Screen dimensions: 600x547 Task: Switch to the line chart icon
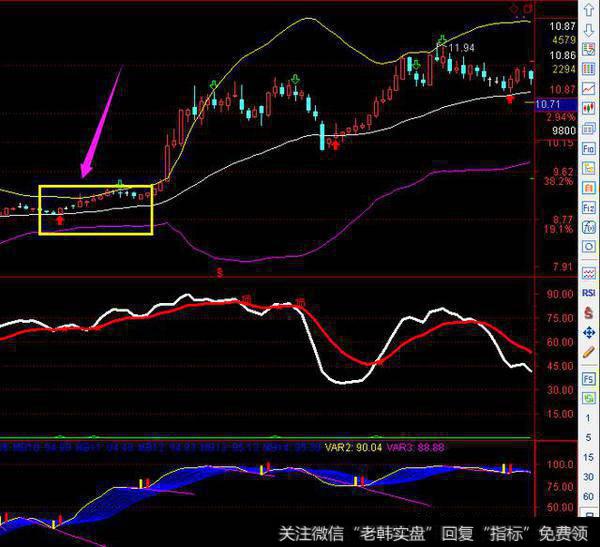[x=589, y=89]
